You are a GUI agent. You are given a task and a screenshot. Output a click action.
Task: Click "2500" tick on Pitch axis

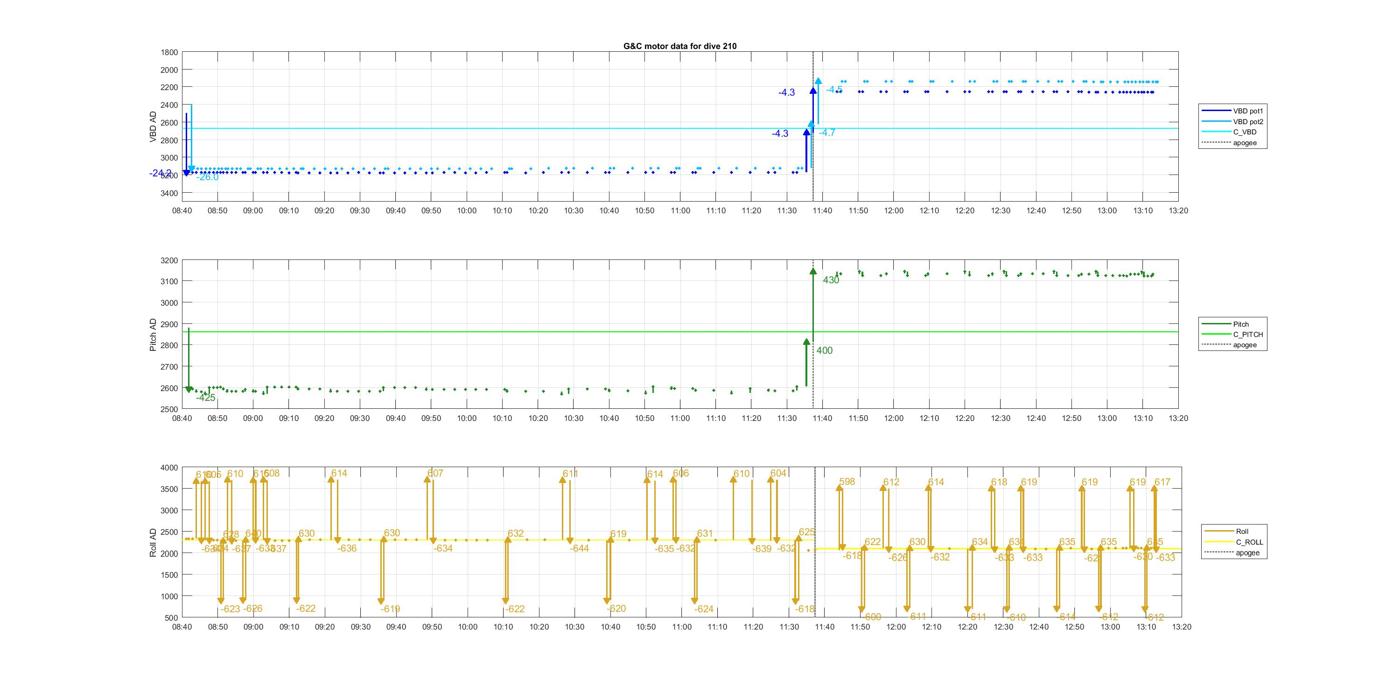(169, 409)
